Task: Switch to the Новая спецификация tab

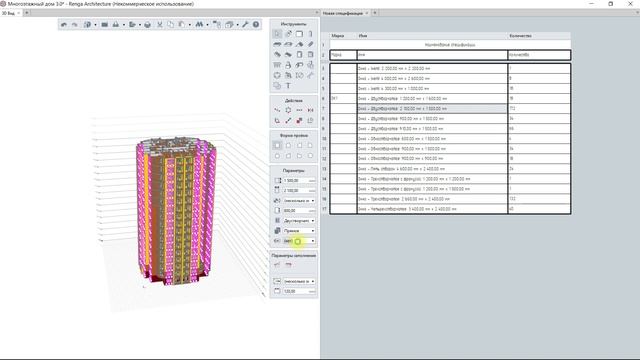Action: click(x=342, y=13)
